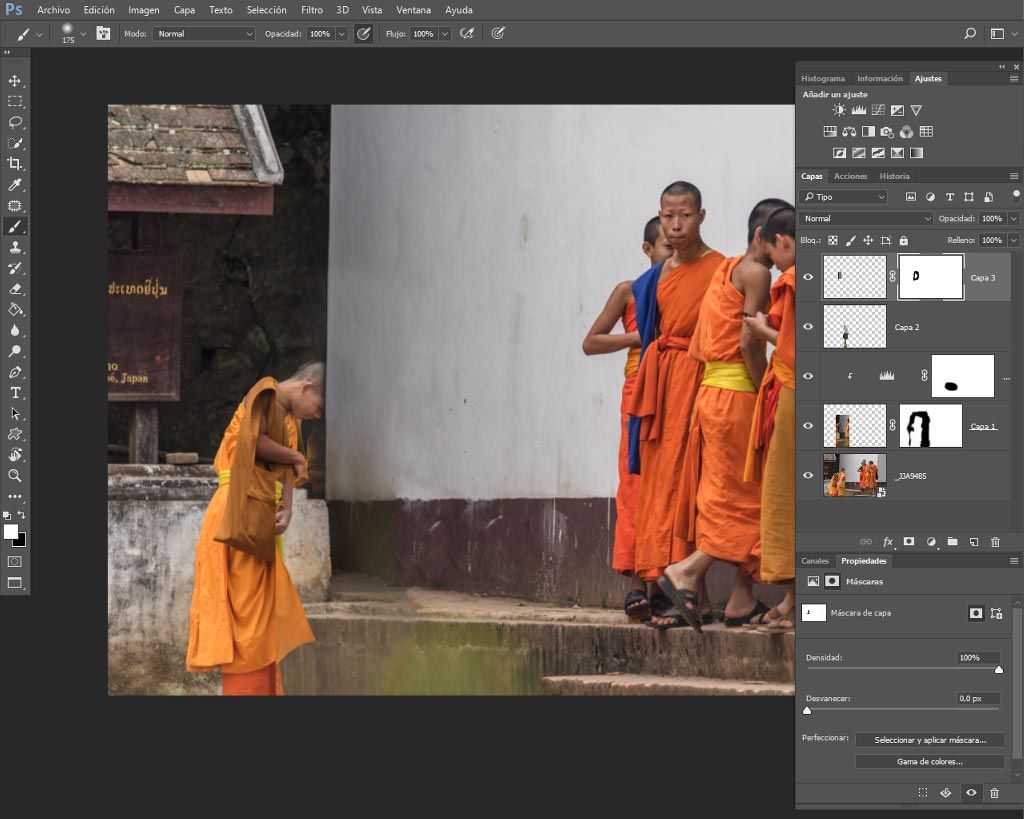
Task: Click the foreground color swatch
Action: [10, 532]
